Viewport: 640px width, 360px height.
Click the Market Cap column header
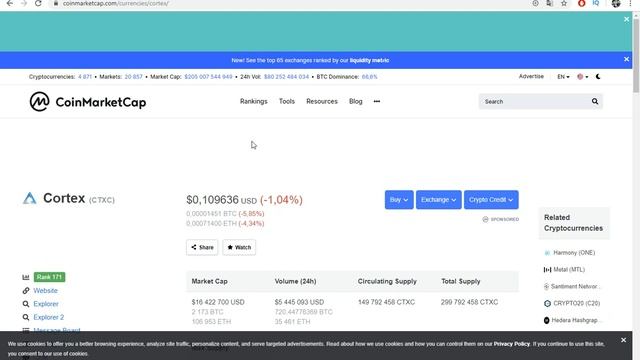tap(209, 281)
